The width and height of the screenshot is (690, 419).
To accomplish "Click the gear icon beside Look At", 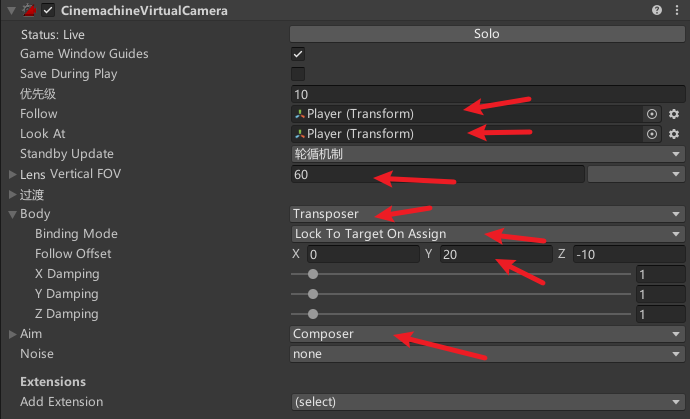I will click(674, 134).
